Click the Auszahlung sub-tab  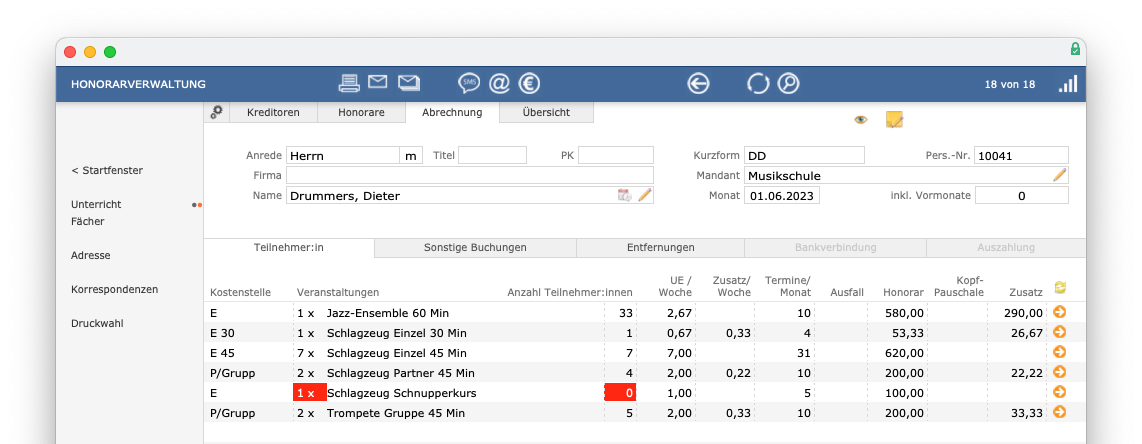[x=1006, y=247]
